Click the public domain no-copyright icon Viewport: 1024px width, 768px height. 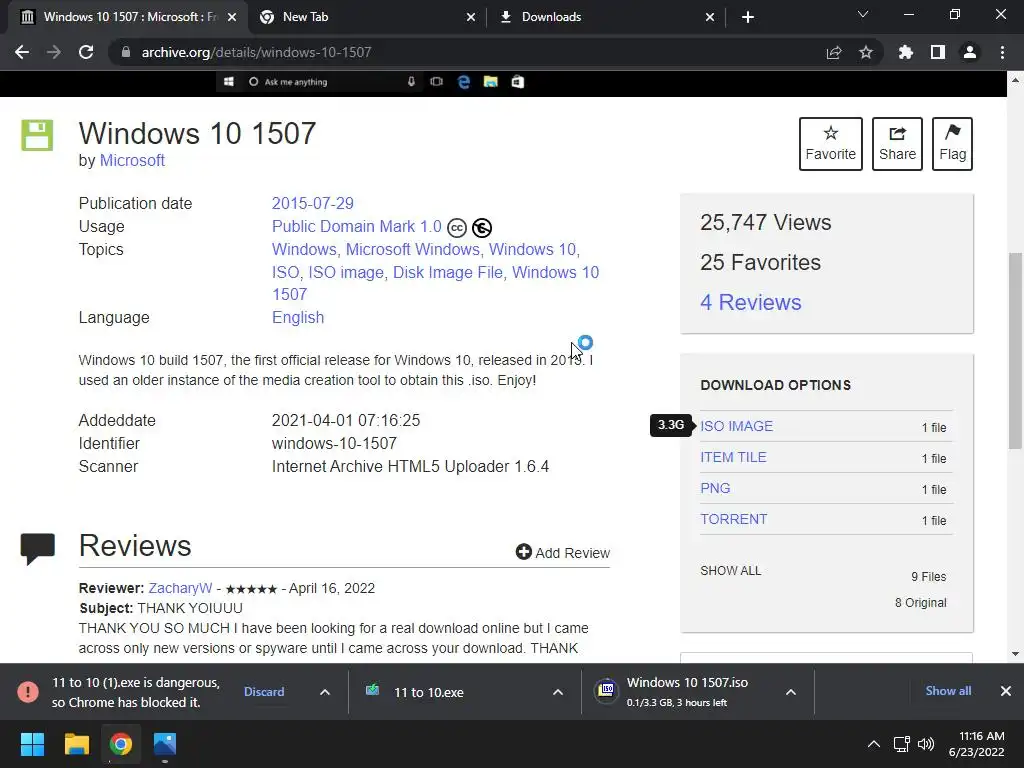coord(482,227)
